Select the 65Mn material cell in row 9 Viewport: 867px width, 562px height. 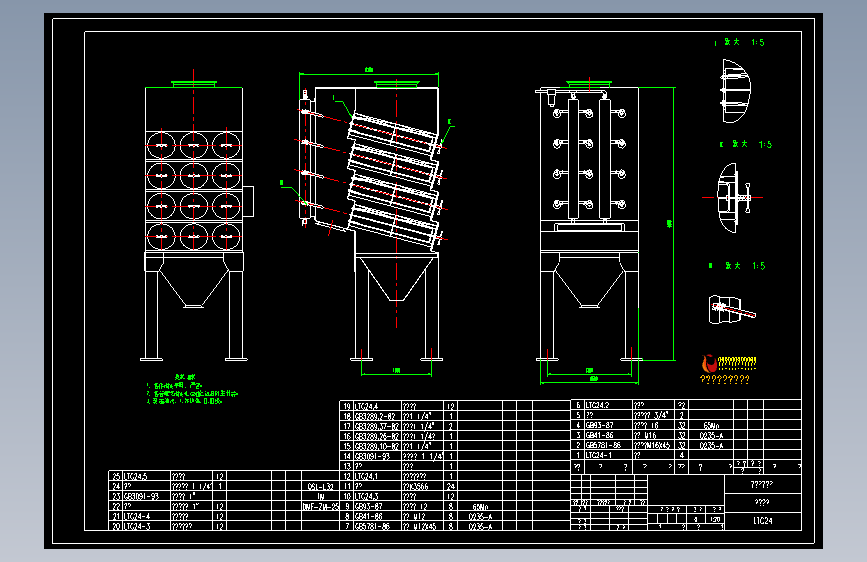coord(480,506)
